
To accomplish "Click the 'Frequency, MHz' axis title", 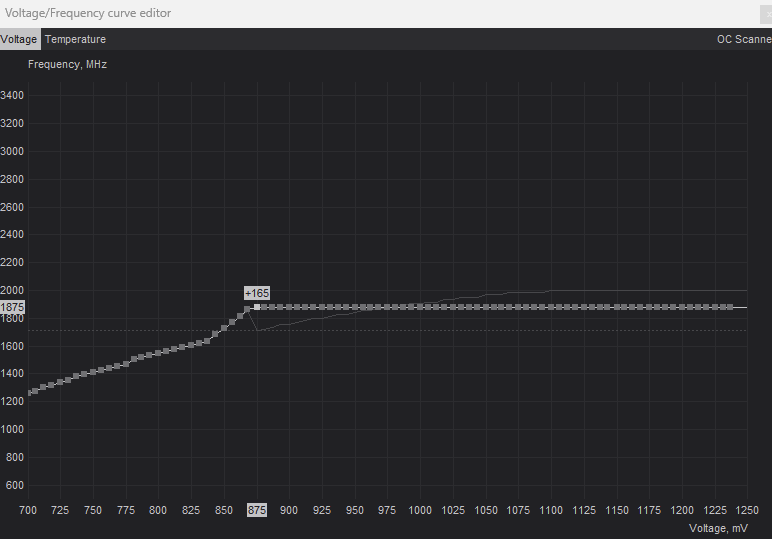I will coord(67,64).
